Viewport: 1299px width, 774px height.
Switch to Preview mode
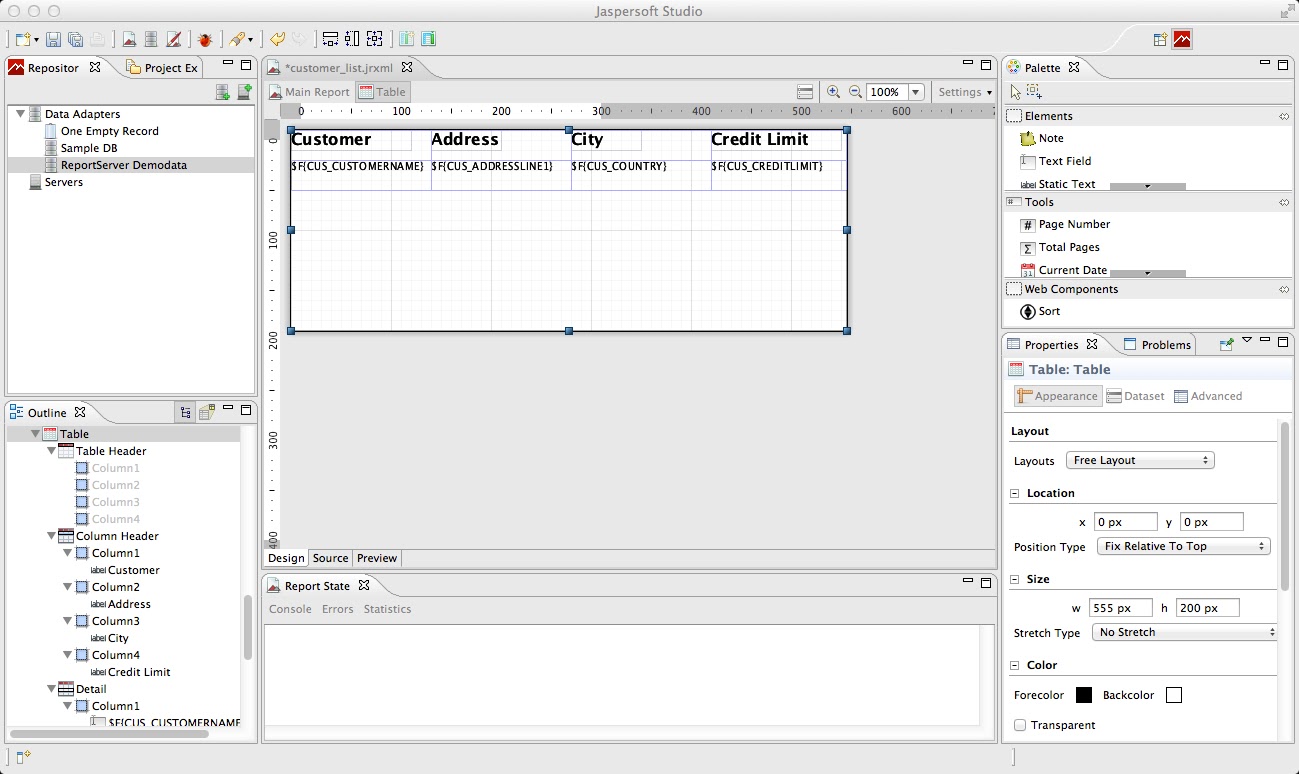(377, 558)
